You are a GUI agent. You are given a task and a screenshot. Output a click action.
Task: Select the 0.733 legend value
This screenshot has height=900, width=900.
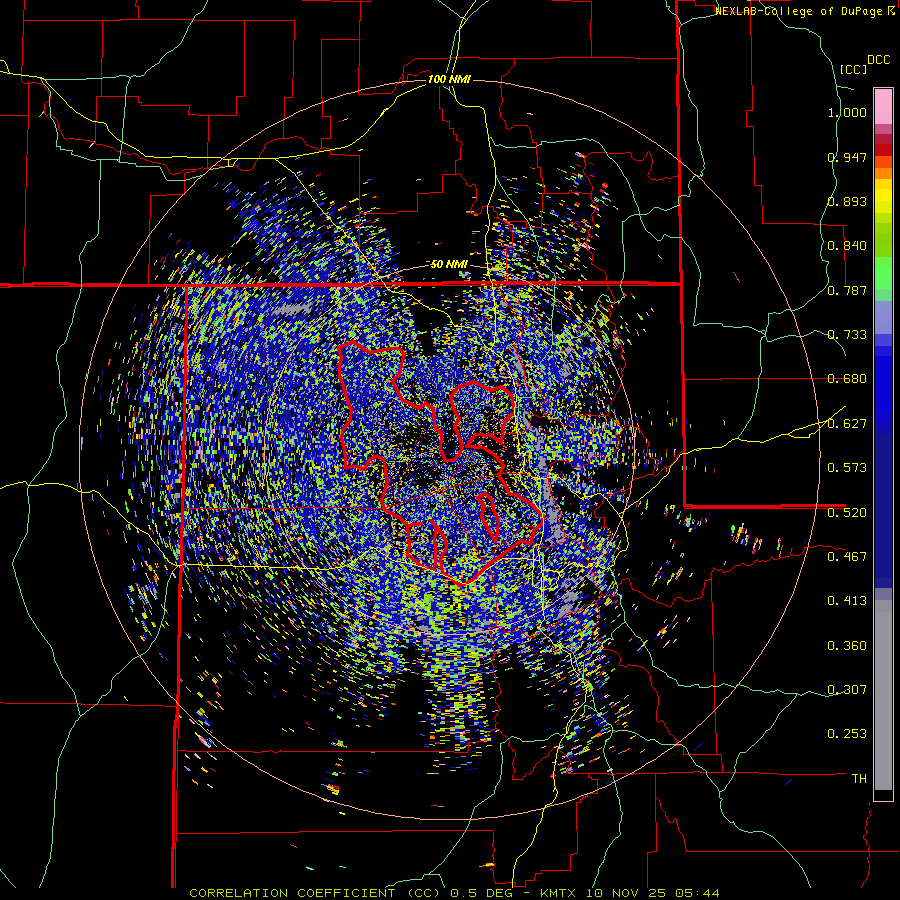coord(847,335)
